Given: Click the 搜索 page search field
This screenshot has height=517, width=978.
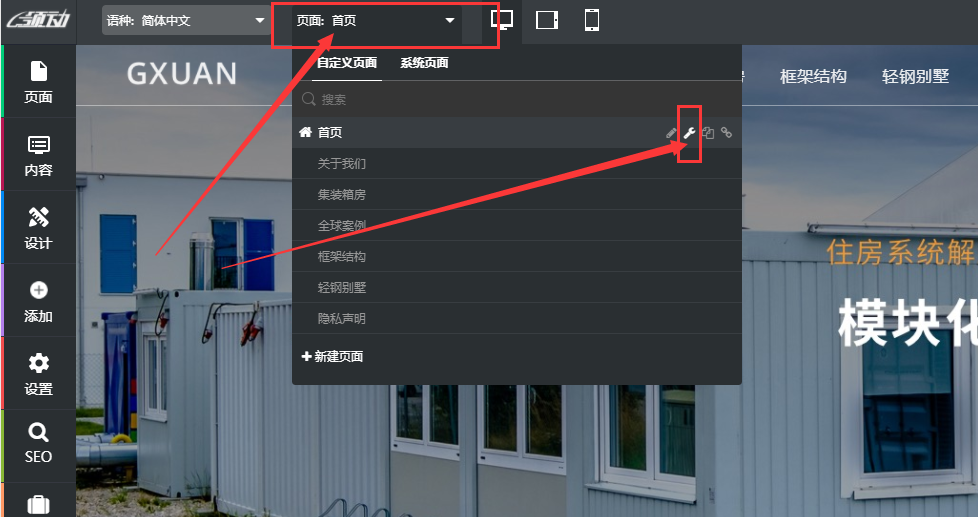Looking at the screenshot, I should (x=516, y=99).
